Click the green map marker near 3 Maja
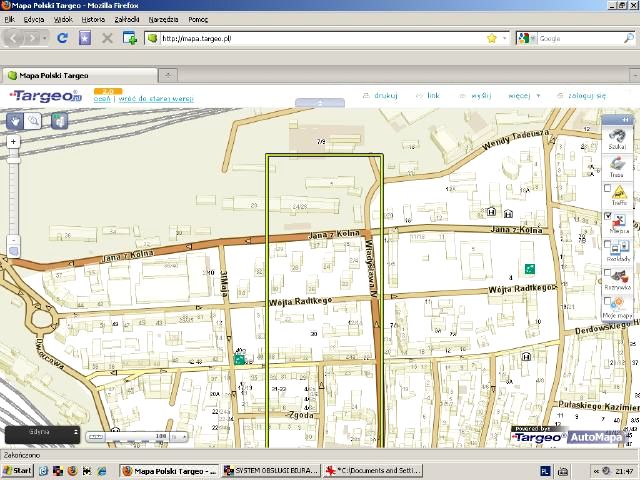 (239, 359)
